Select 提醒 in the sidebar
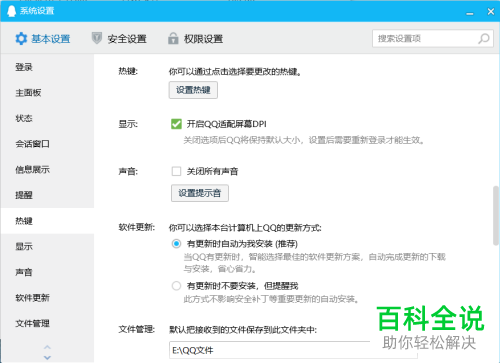Screen dimensions: 500x363 point(47,195)
